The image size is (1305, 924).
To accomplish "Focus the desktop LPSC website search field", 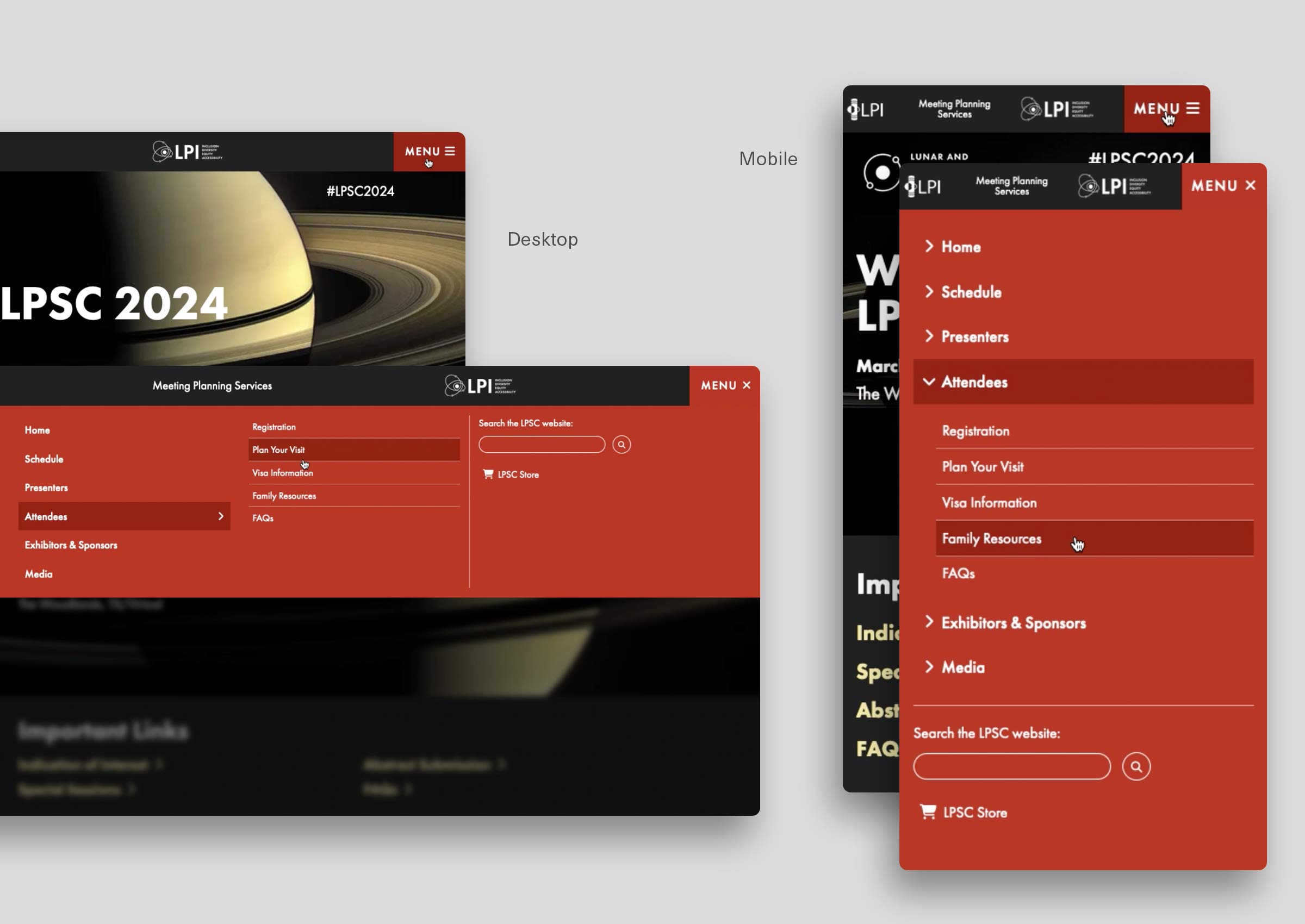I will point(542,445).
